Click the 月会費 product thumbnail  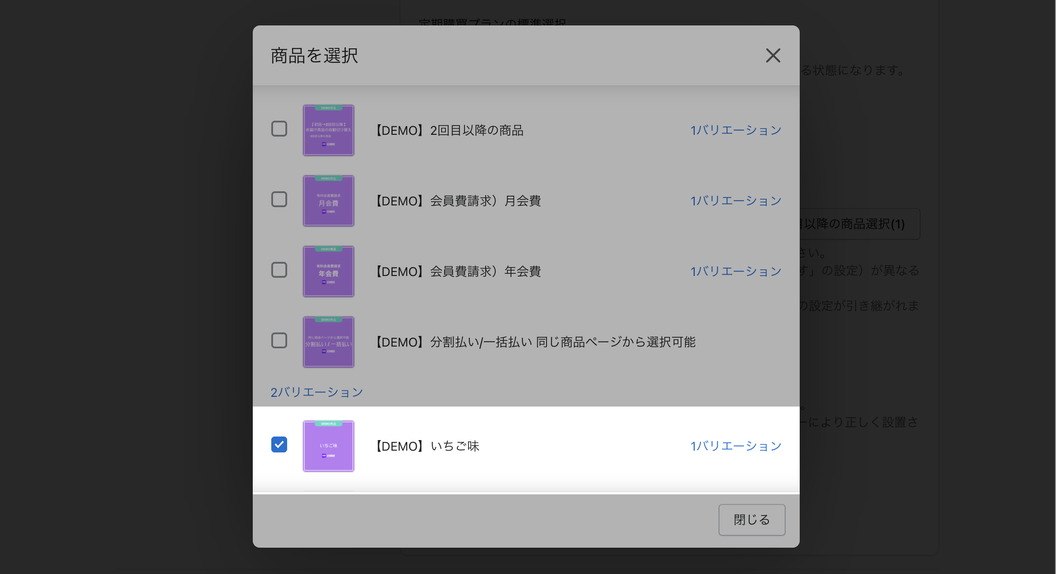[x=329, y=201]
